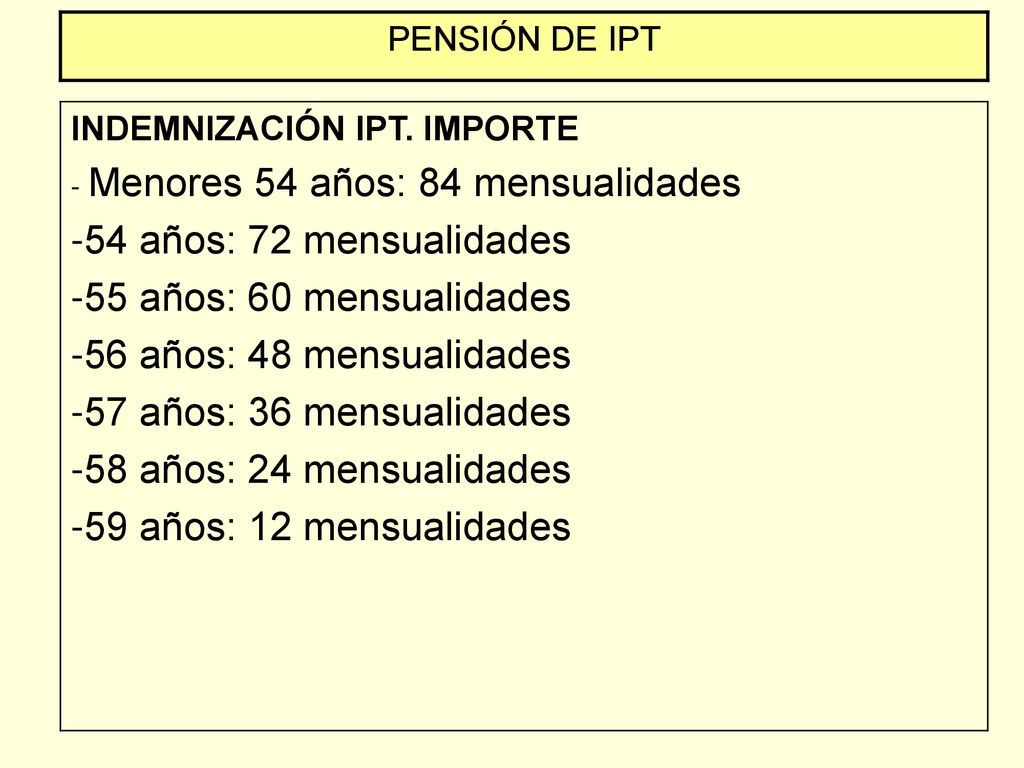Click the 59 años: 12 mensualidades line
Viewport: 1024px width, 768px height.
pyautogui.click(x=321, y=527)
